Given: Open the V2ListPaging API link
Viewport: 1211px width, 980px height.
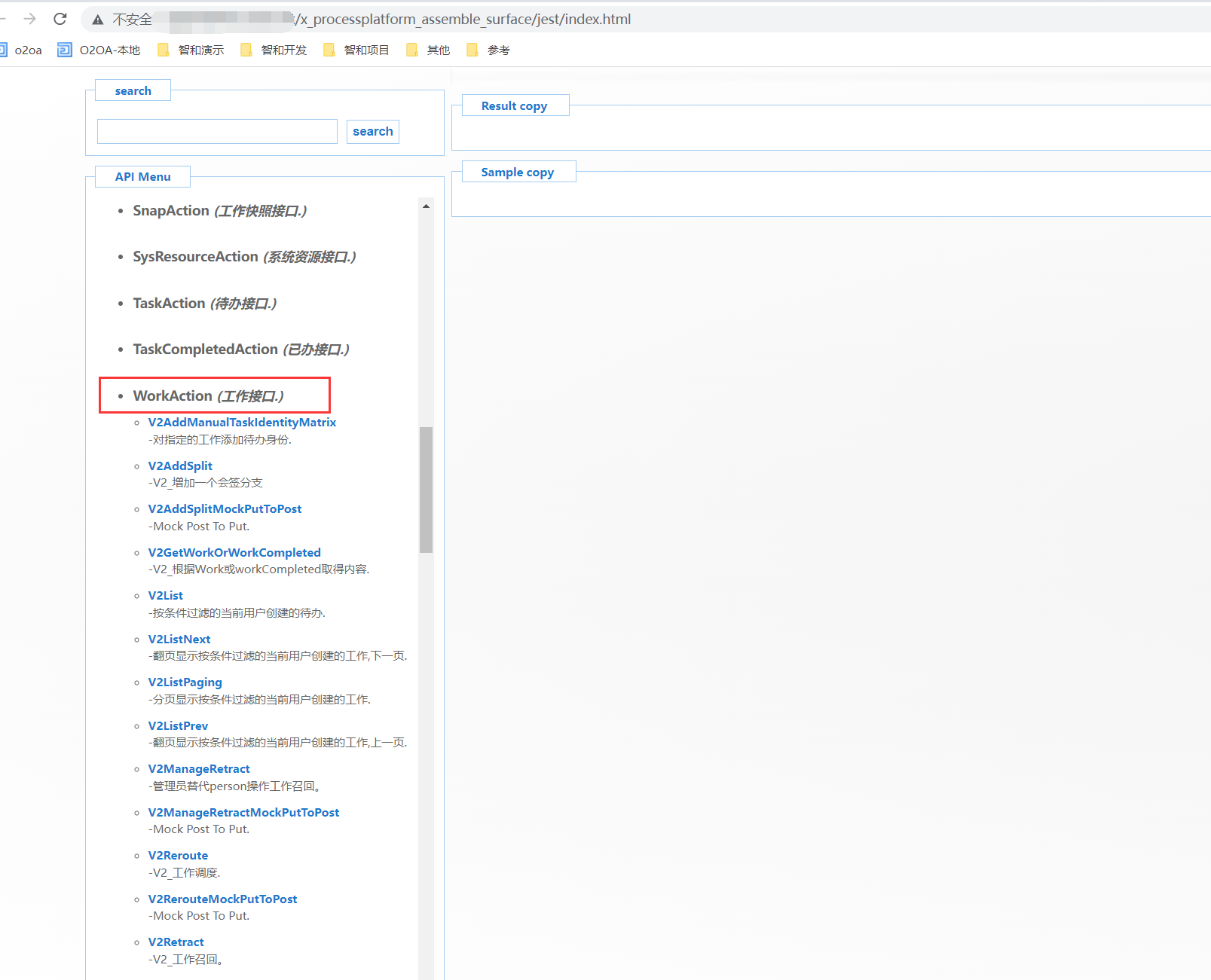Looking at the screenshot, I should [x=185, y=682].
